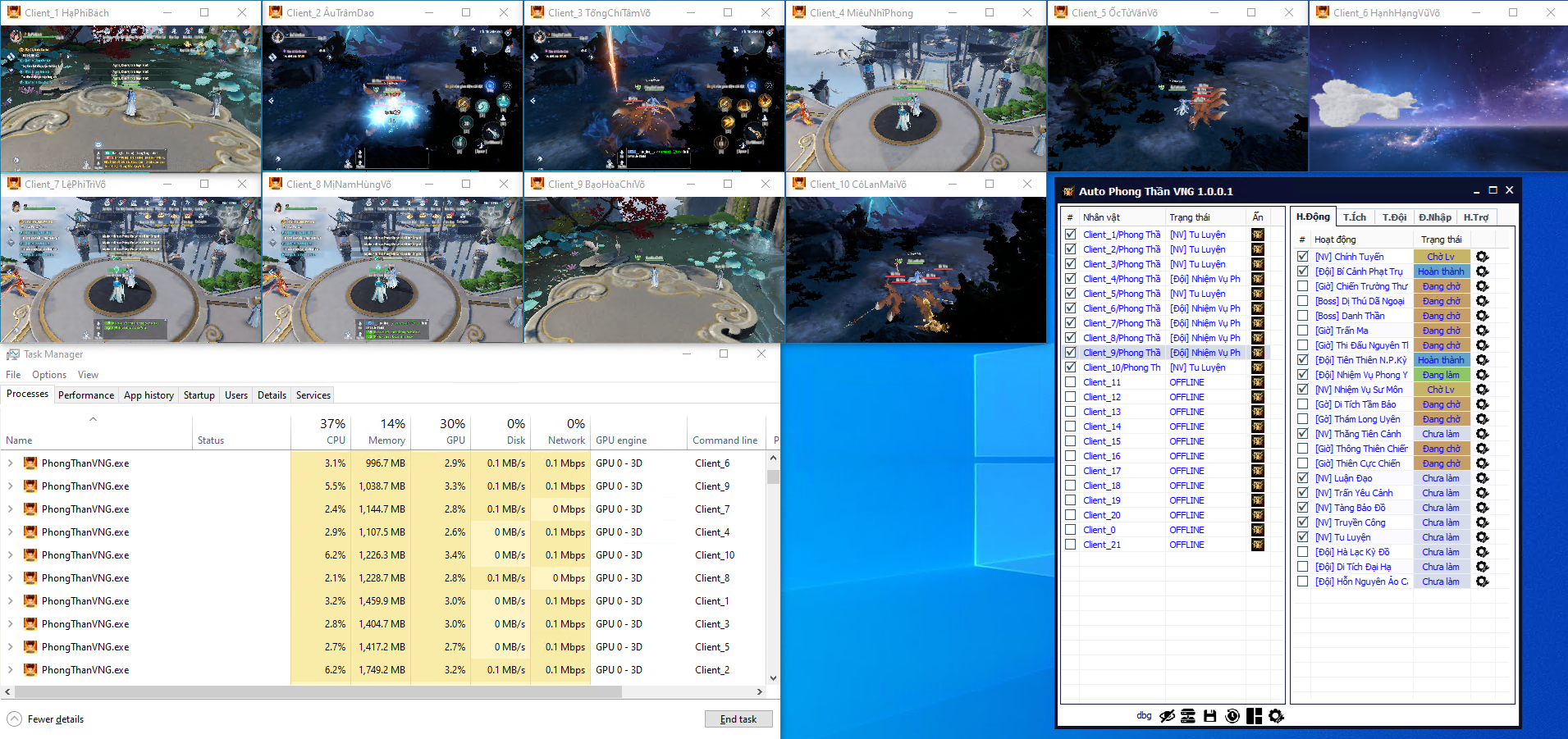This screenshot has height=739, width=1568.
Task: Sort by Command line column header
Action: click(x=725, y=432)
